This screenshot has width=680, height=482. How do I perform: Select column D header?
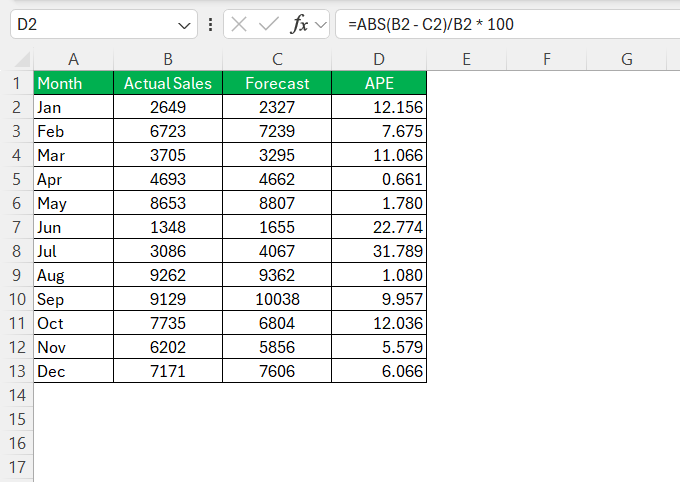pos(379,59)
